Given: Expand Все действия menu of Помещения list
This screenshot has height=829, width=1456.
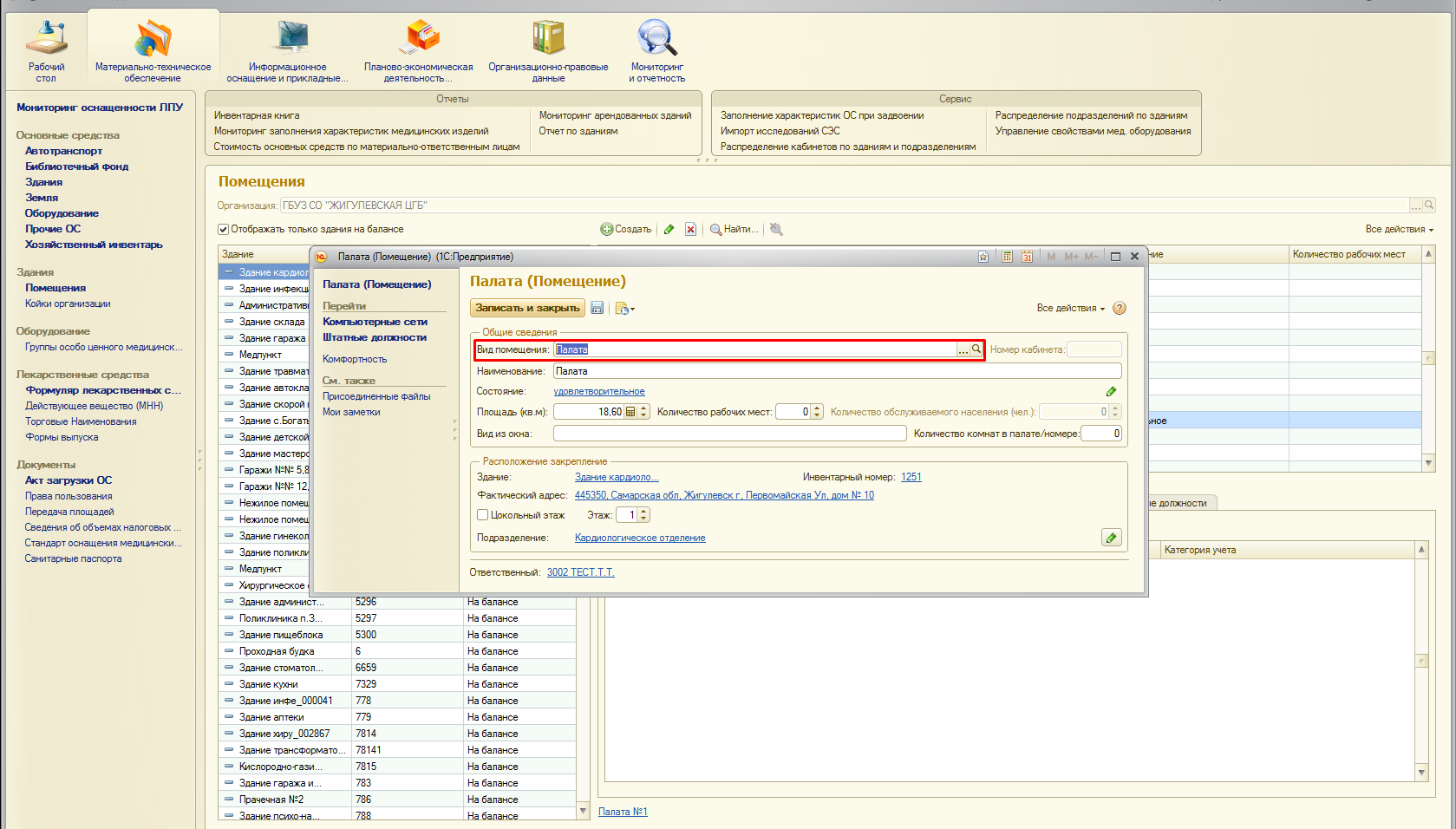Looking at the screenshot, I should [x=1399, y=229].
